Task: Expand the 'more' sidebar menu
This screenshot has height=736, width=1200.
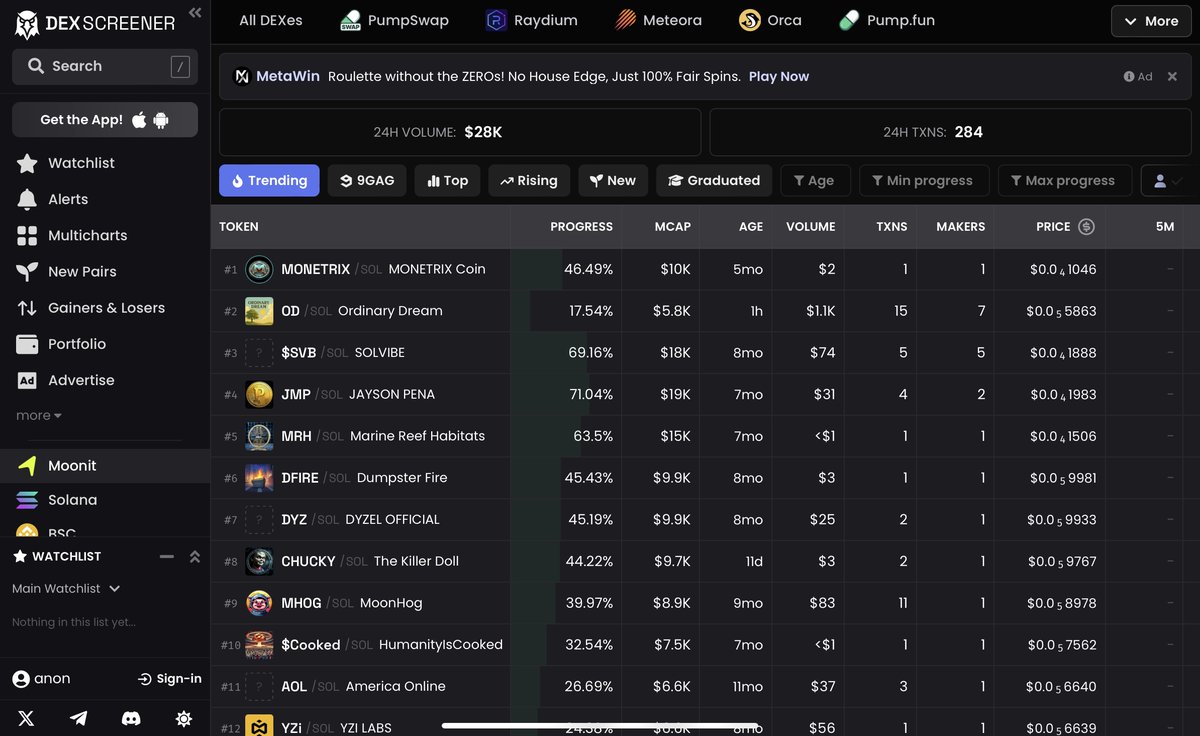Action: pos(39,415)
